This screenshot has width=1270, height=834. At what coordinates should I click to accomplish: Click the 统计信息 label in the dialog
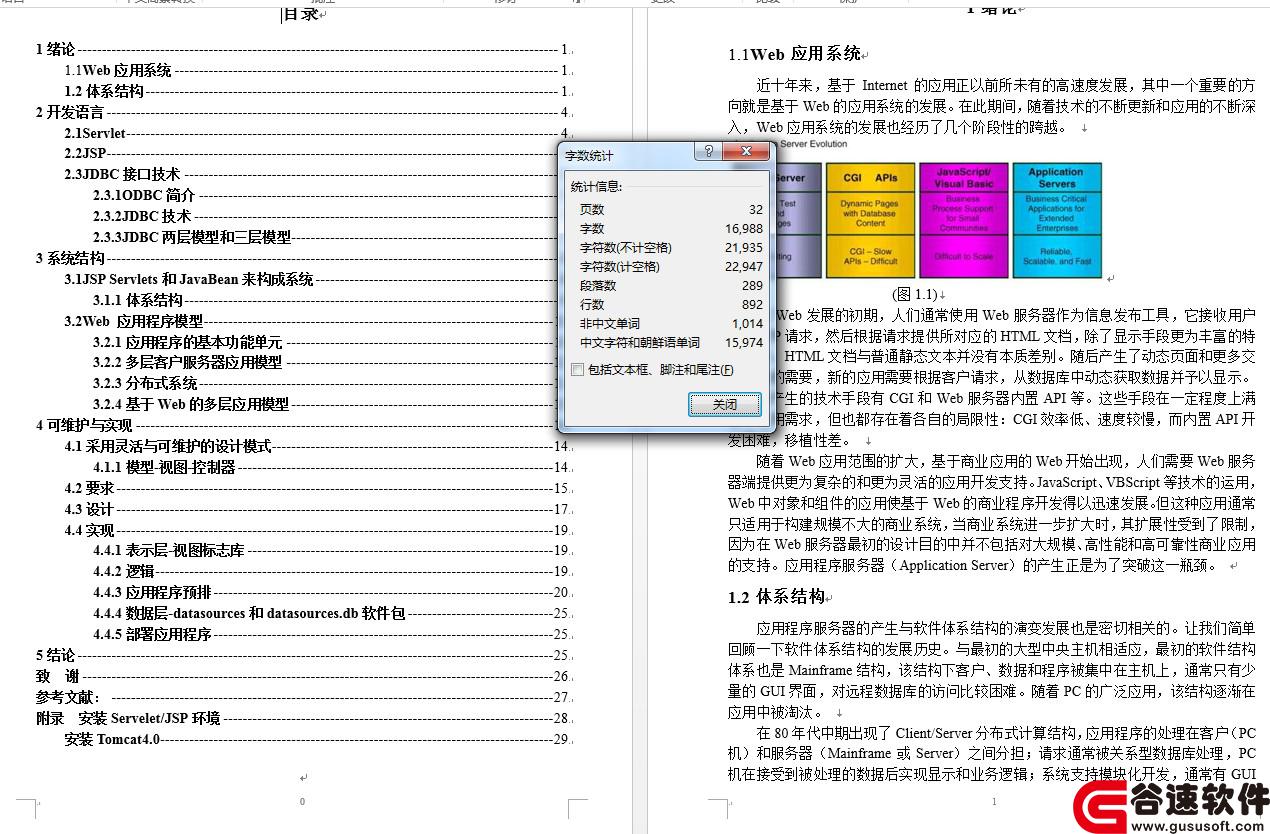(596, 186)
